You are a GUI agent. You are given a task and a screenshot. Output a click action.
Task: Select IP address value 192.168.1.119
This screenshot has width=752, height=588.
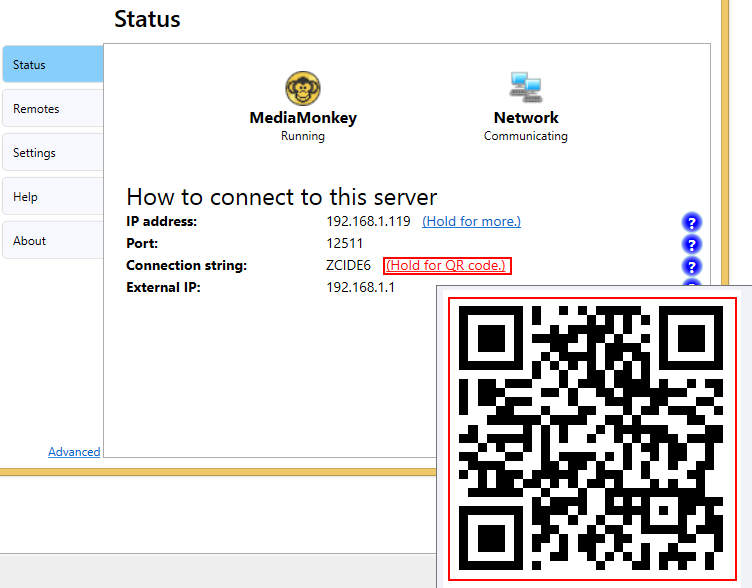coord(368,221)
